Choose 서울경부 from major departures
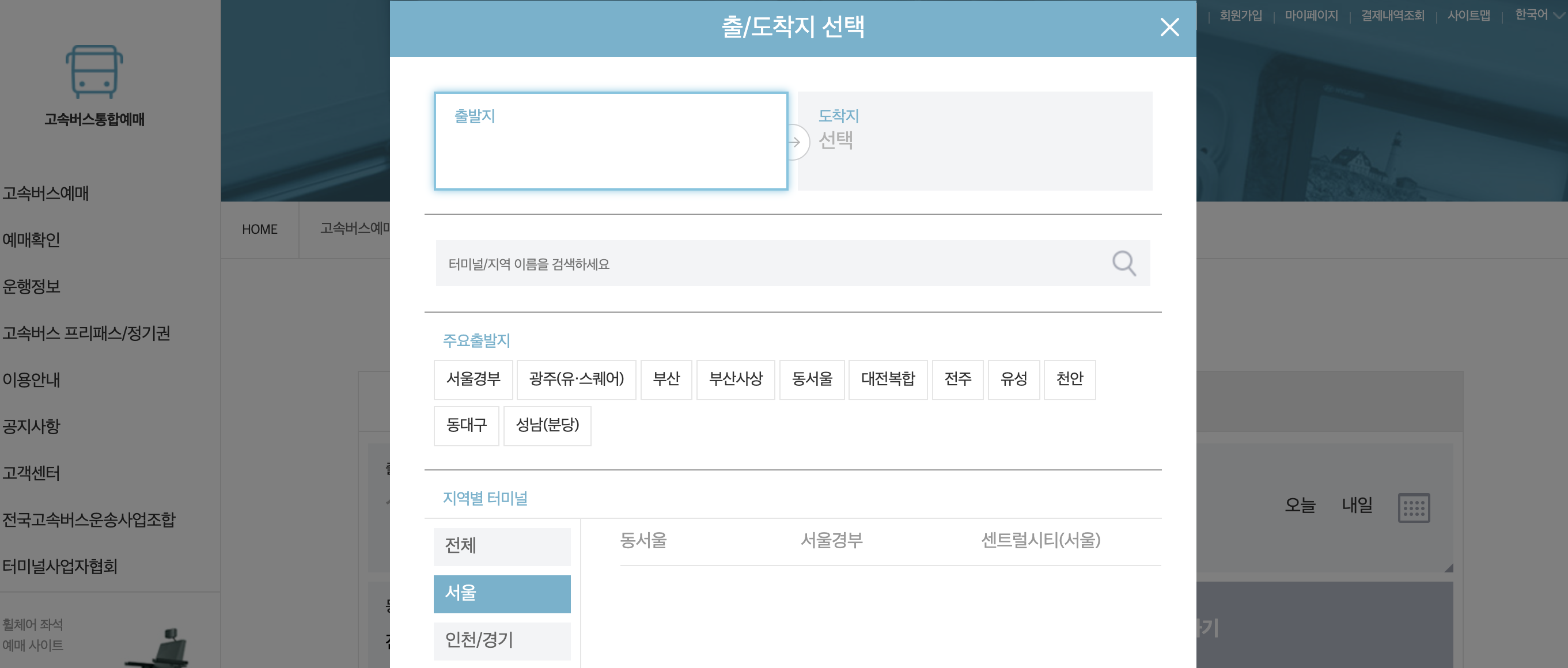This screenshot has width=1568, height=668. click(x=473, y=379)
